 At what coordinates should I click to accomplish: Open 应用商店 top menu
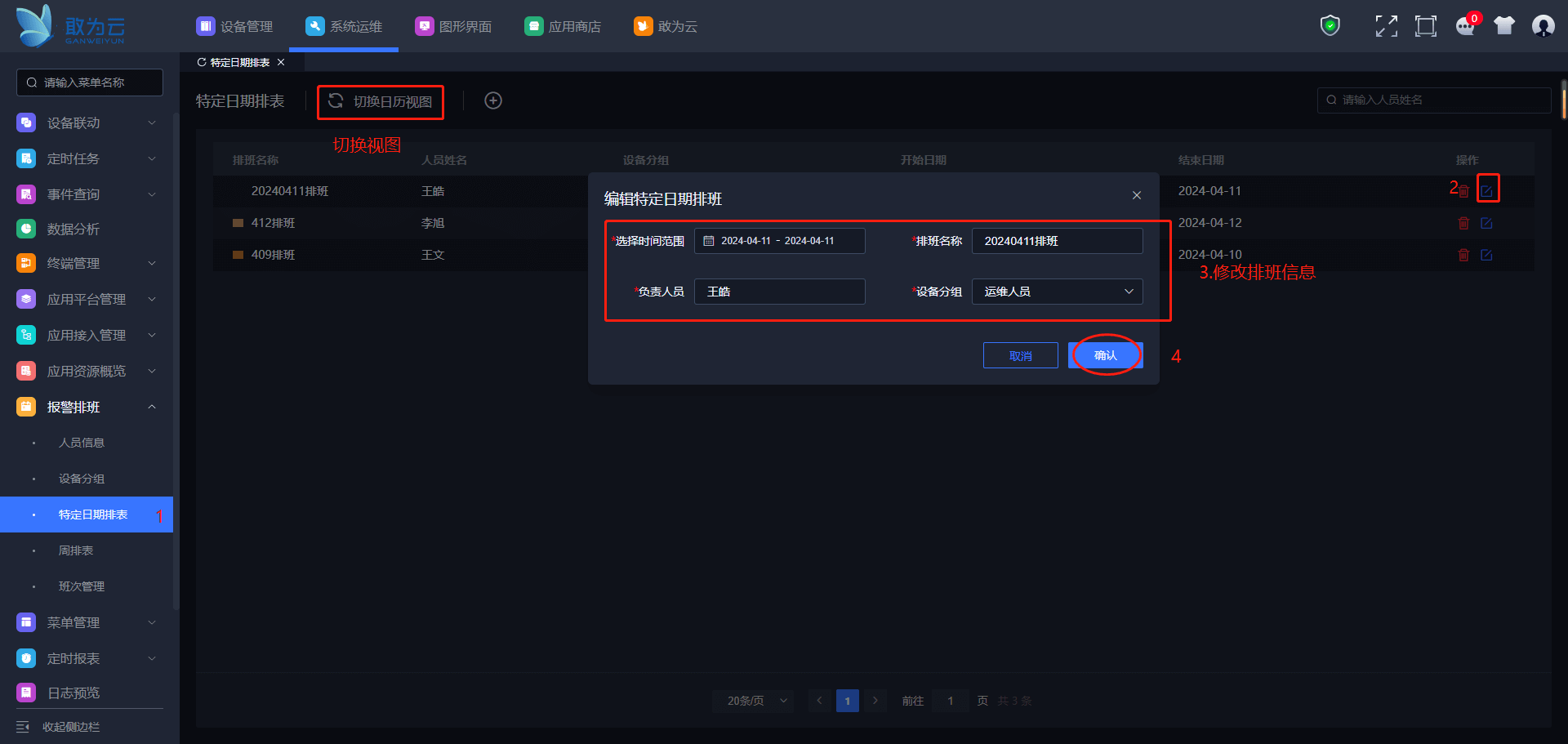(563, 26)
